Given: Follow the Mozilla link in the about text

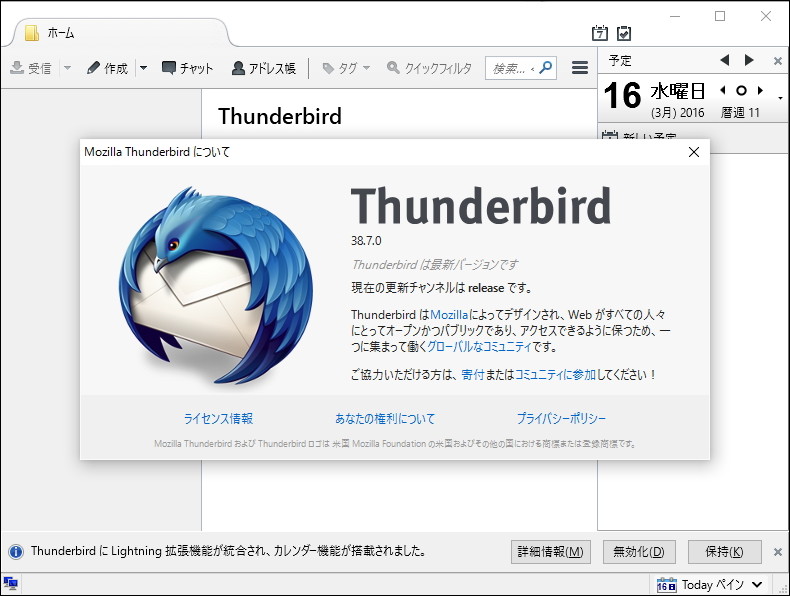Looking at the screenshot, I should click(449, 315).
